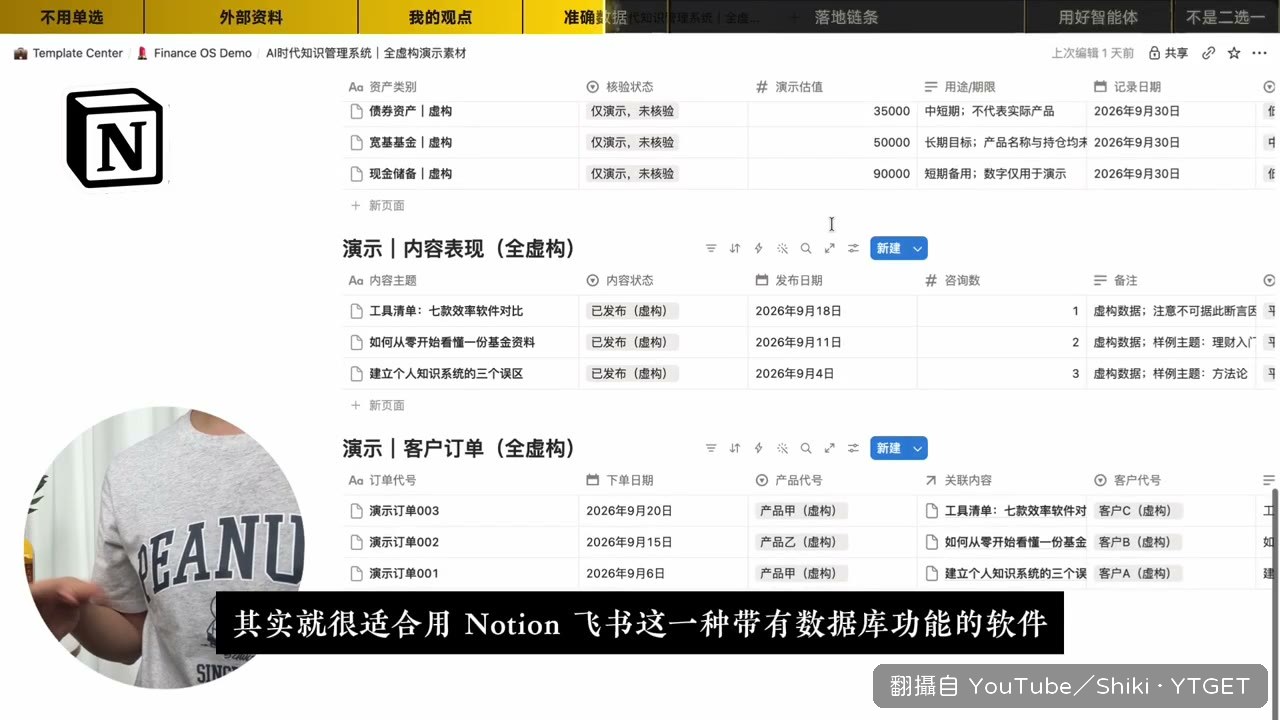The height and width of the screenshot is (720, 1280).
Task: Click AI magic wand icon in 客户订单 toolbar
Action: 782,448
